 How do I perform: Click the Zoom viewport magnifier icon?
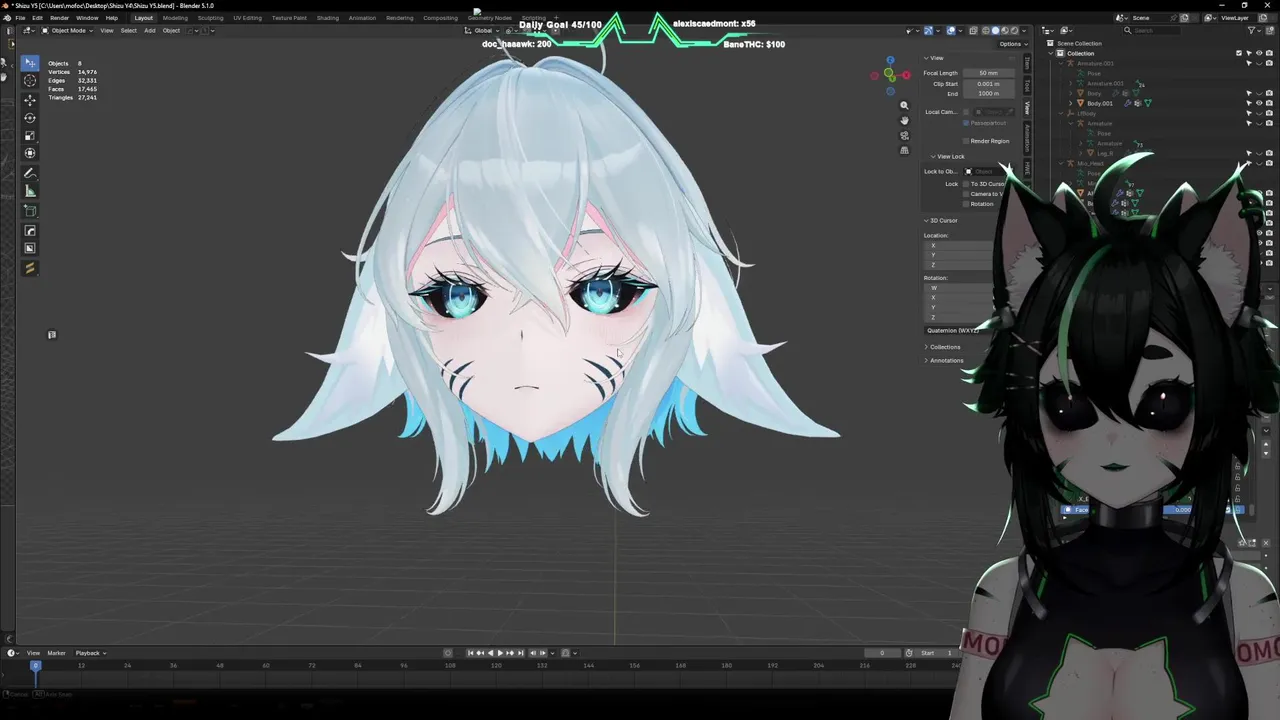tap(904, 106)
